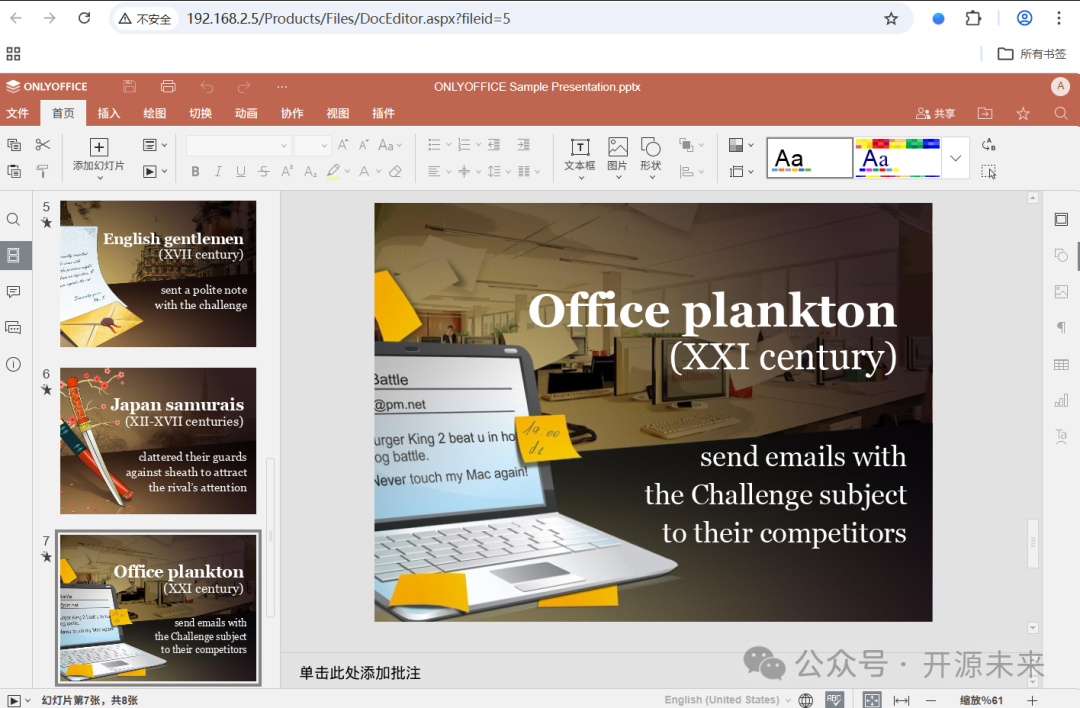Switch to the 插入 ribbon tab
1080x708 pixels.
[x=108, y=113]
